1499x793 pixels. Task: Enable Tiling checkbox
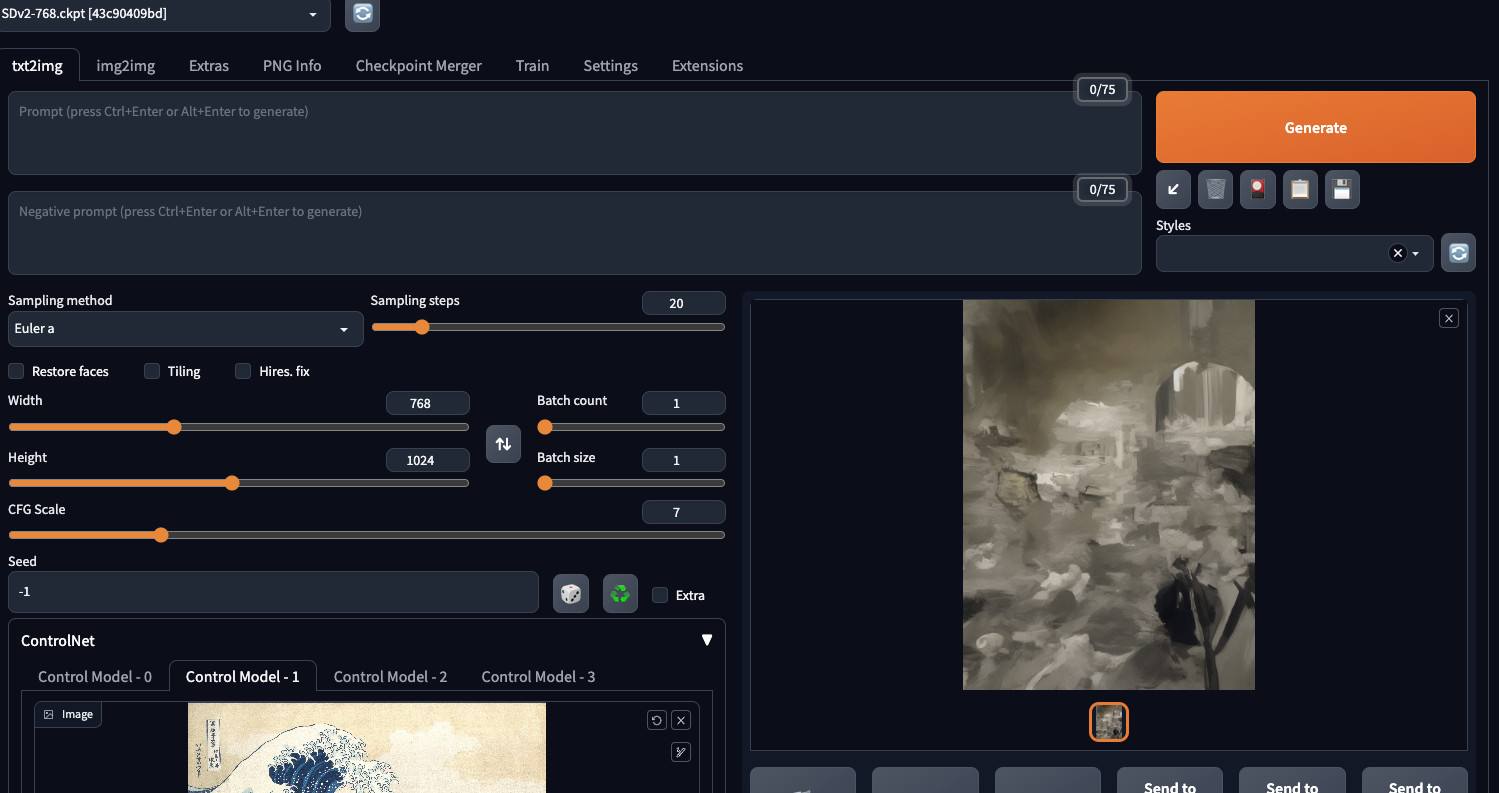(x=152, y=371)
